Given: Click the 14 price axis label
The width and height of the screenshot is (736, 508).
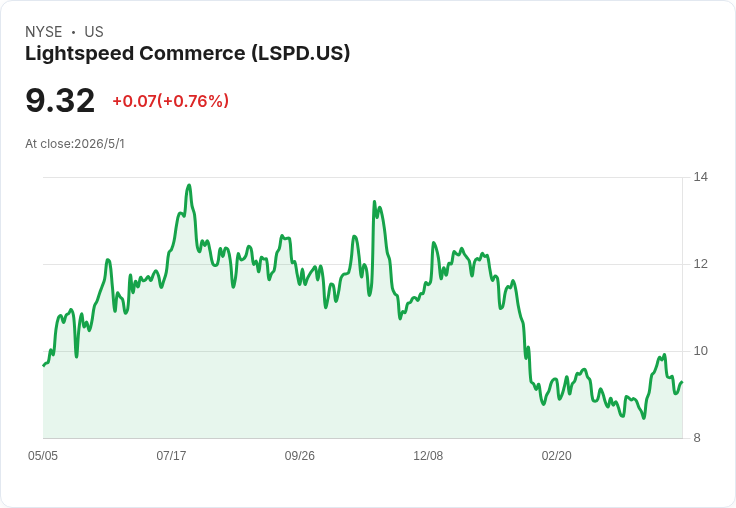Looking at the screenshot, I should click(x=700, y=177).
